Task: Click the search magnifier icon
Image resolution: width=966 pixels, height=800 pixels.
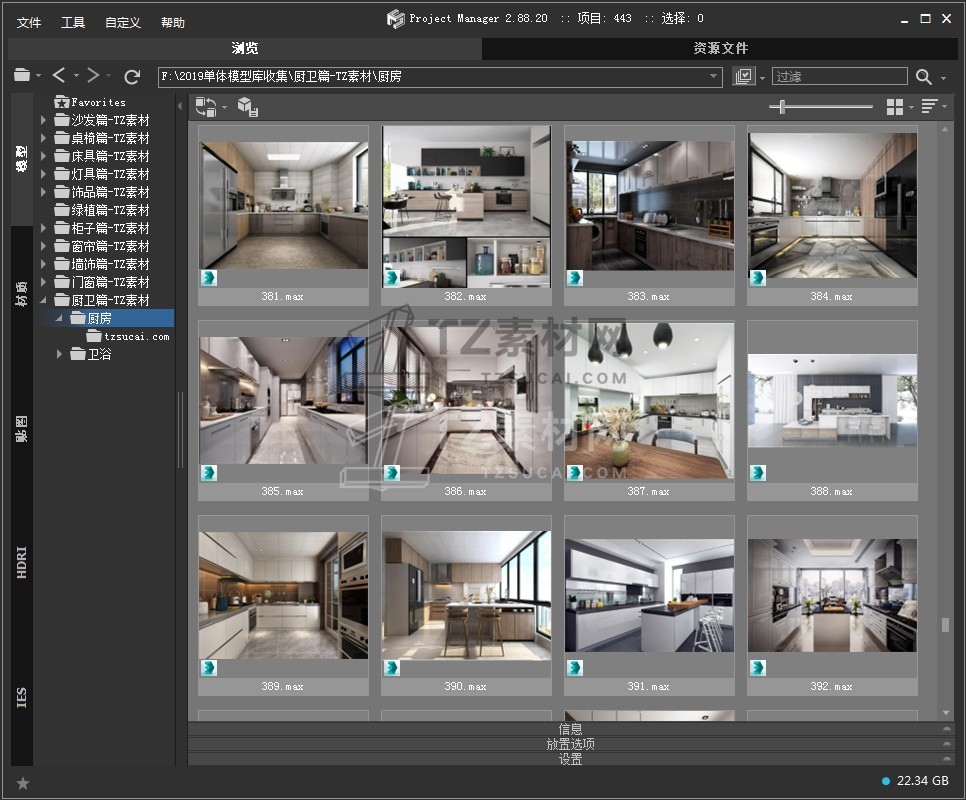Action: [x=923, y=76]
